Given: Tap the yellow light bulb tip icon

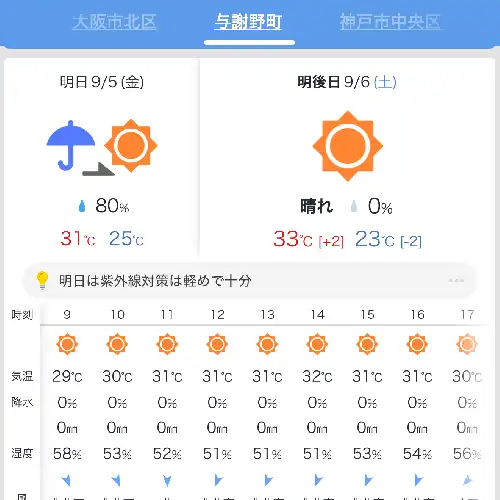Looking at the screenshot, I should pos(42,280).
